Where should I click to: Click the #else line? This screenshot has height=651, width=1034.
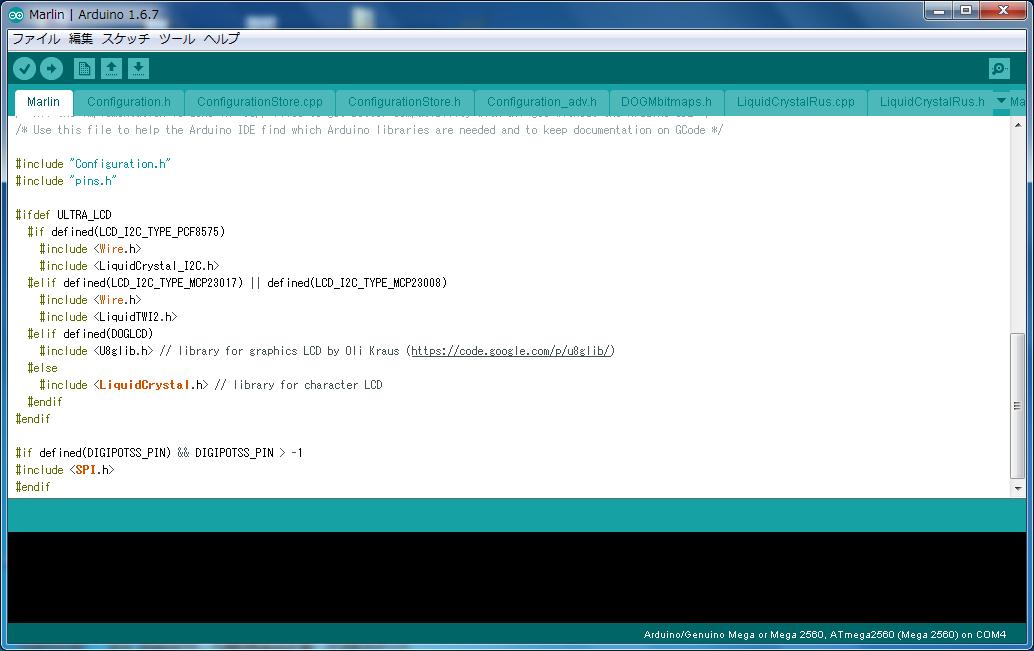42,368
